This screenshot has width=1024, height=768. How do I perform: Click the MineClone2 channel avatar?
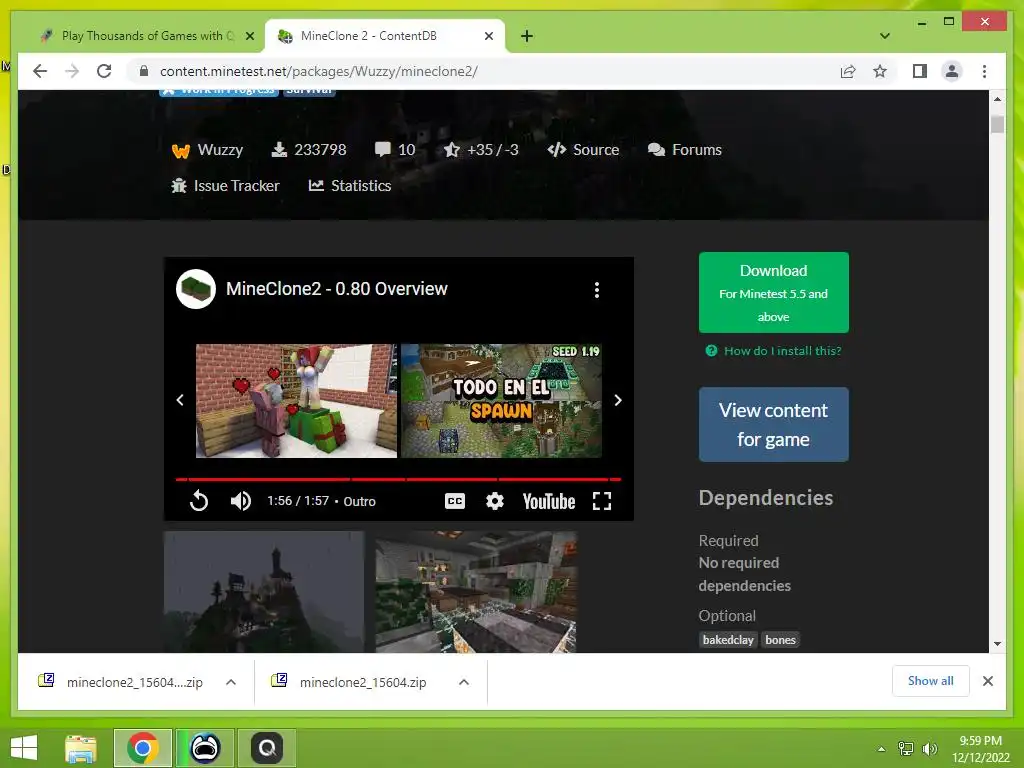point(196,289)
